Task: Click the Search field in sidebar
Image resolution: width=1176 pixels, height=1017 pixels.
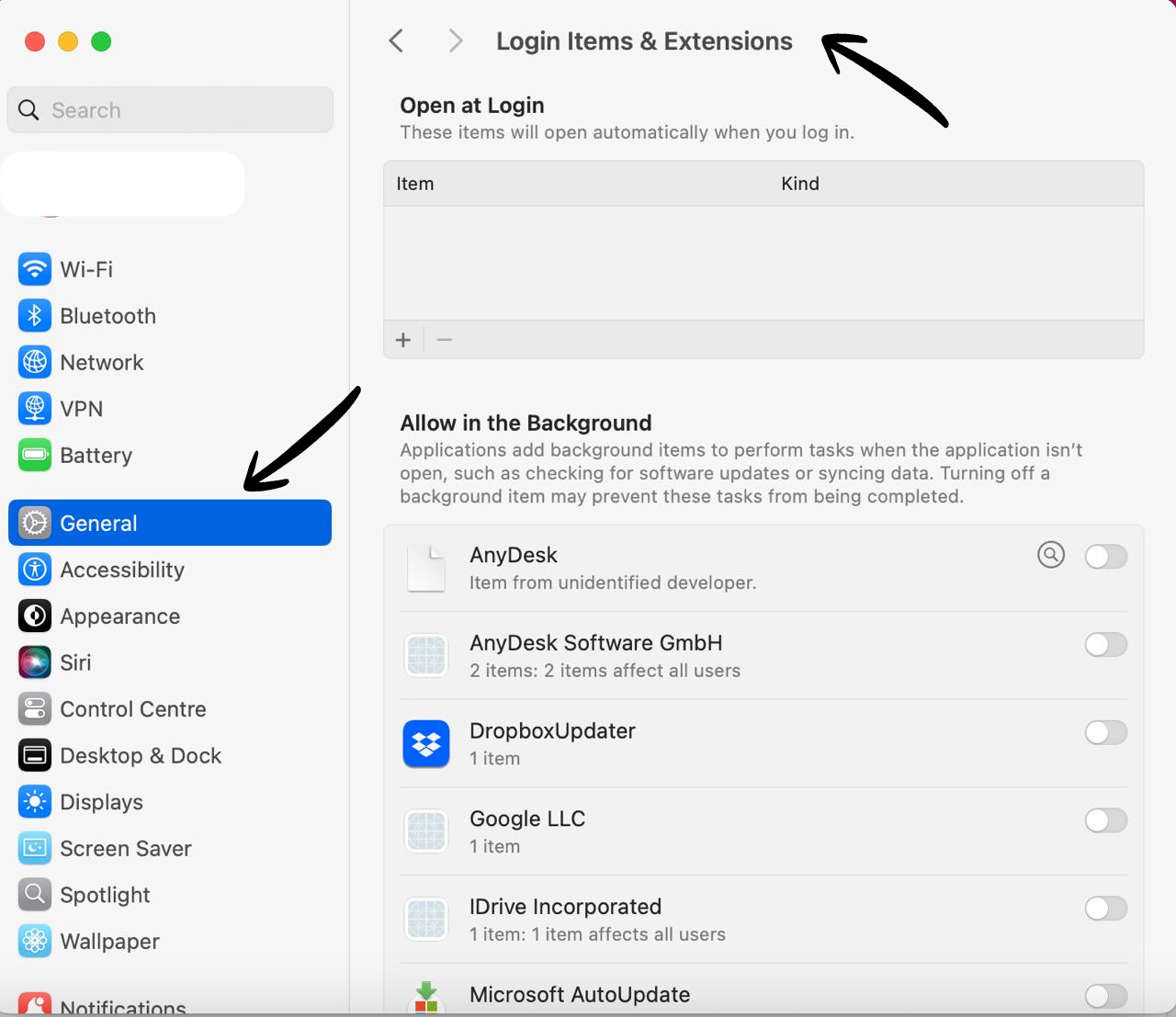Action: coord(170,110)
